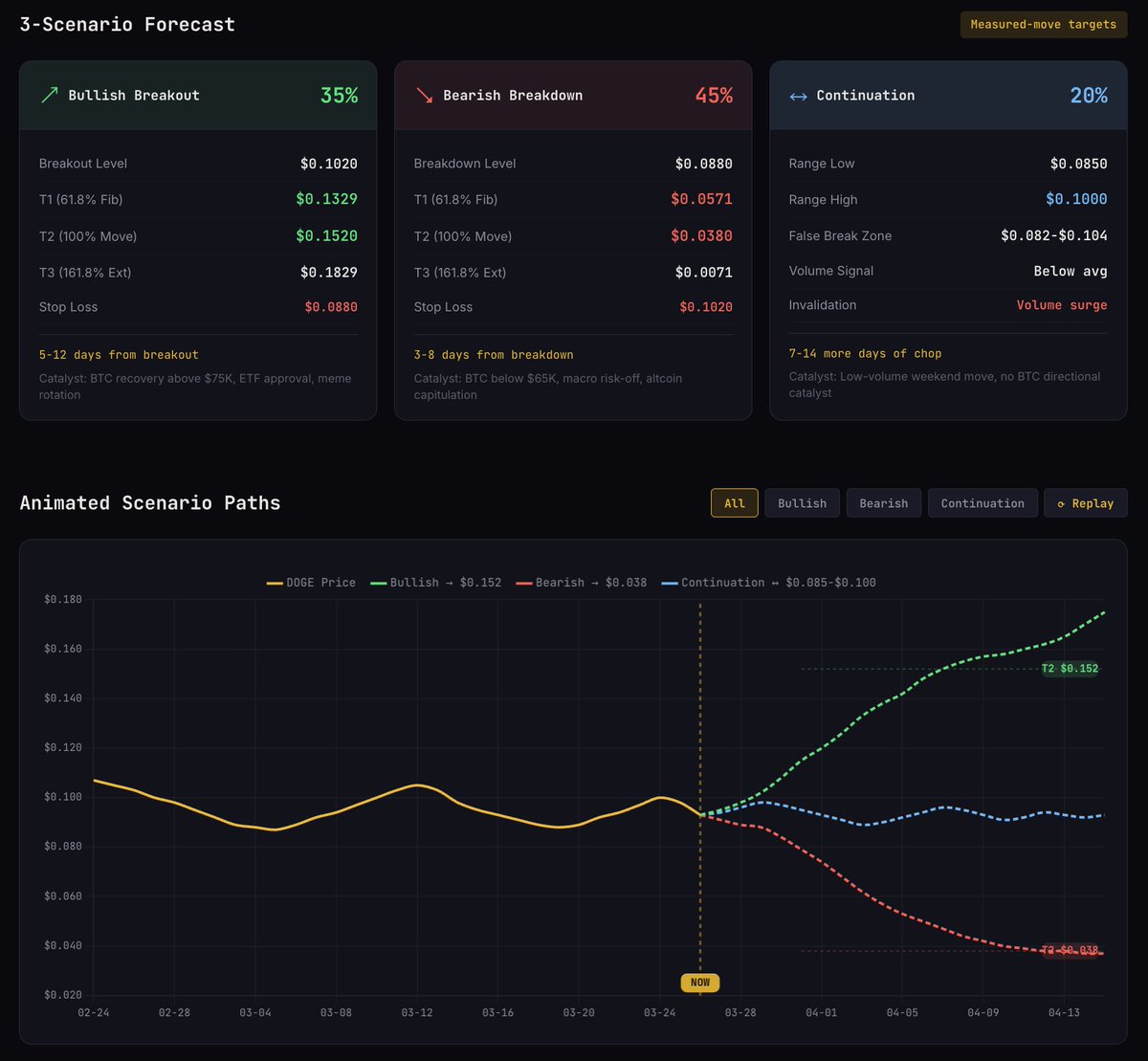Click the green Bullish legend line marker
Viewport: 1148px width, 1061px height.
click(x=380, y=582)
